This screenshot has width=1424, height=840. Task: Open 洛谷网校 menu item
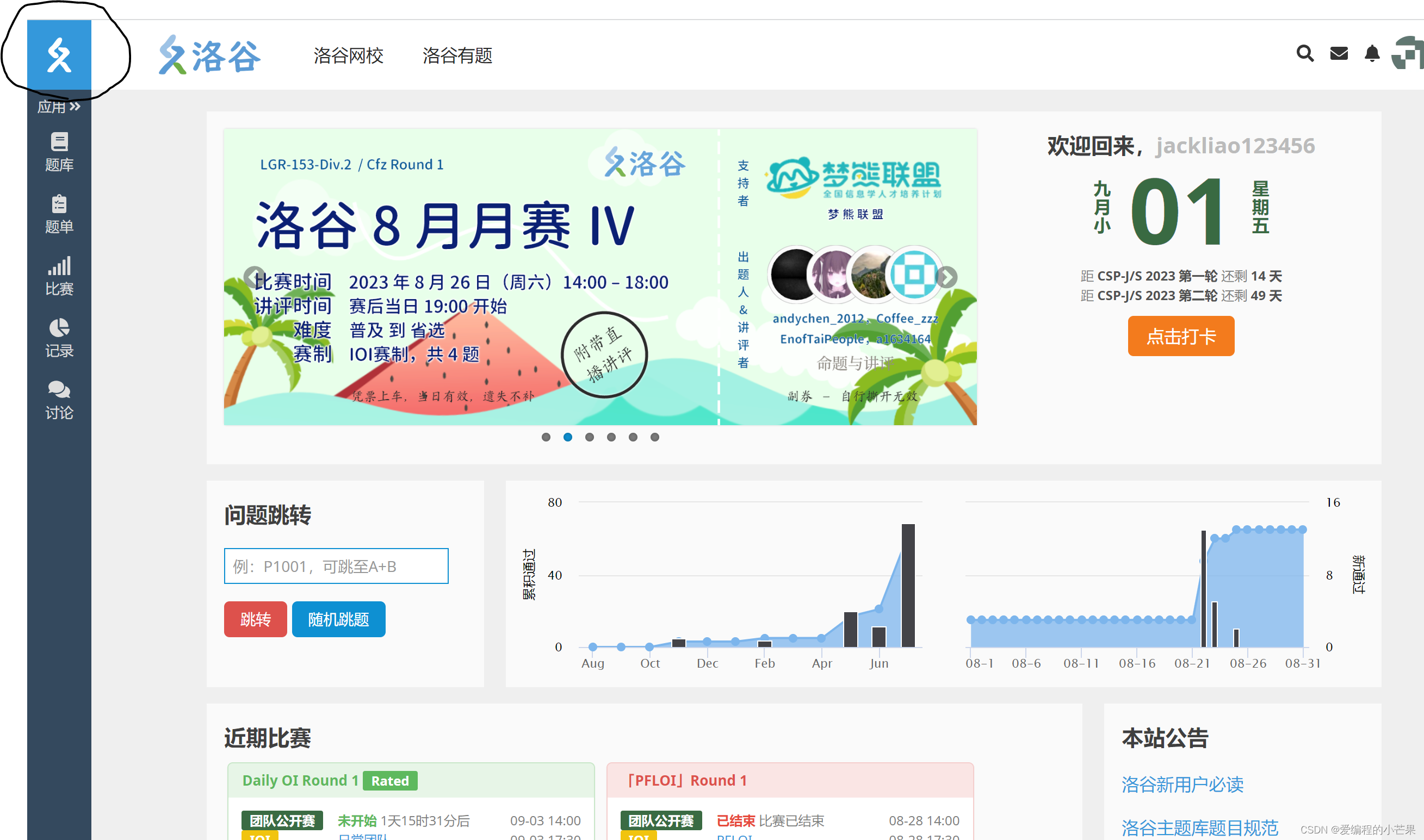point(348,55)
